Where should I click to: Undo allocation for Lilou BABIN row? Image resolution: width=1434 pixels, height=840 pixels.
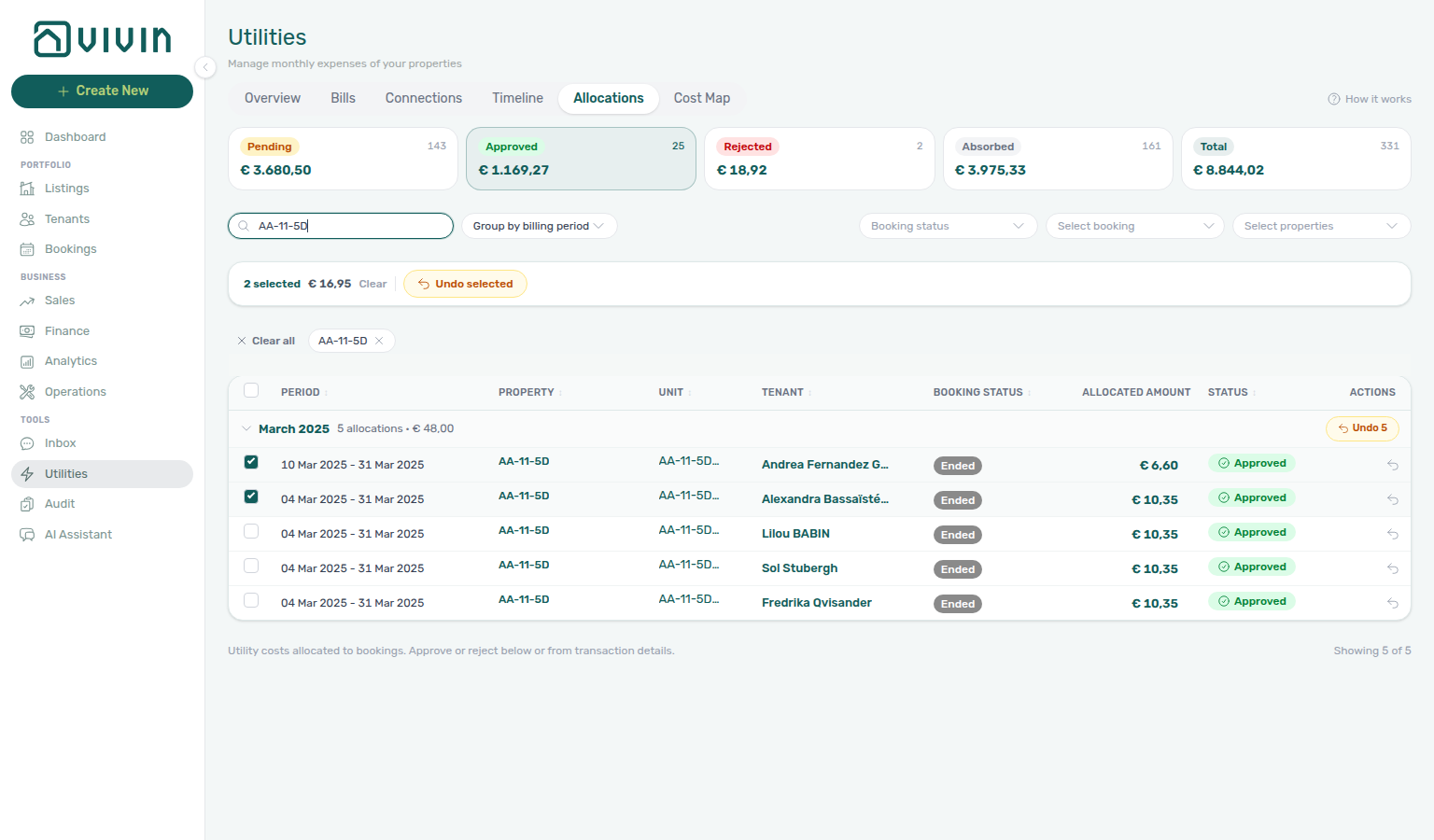tap(1392, 534)
